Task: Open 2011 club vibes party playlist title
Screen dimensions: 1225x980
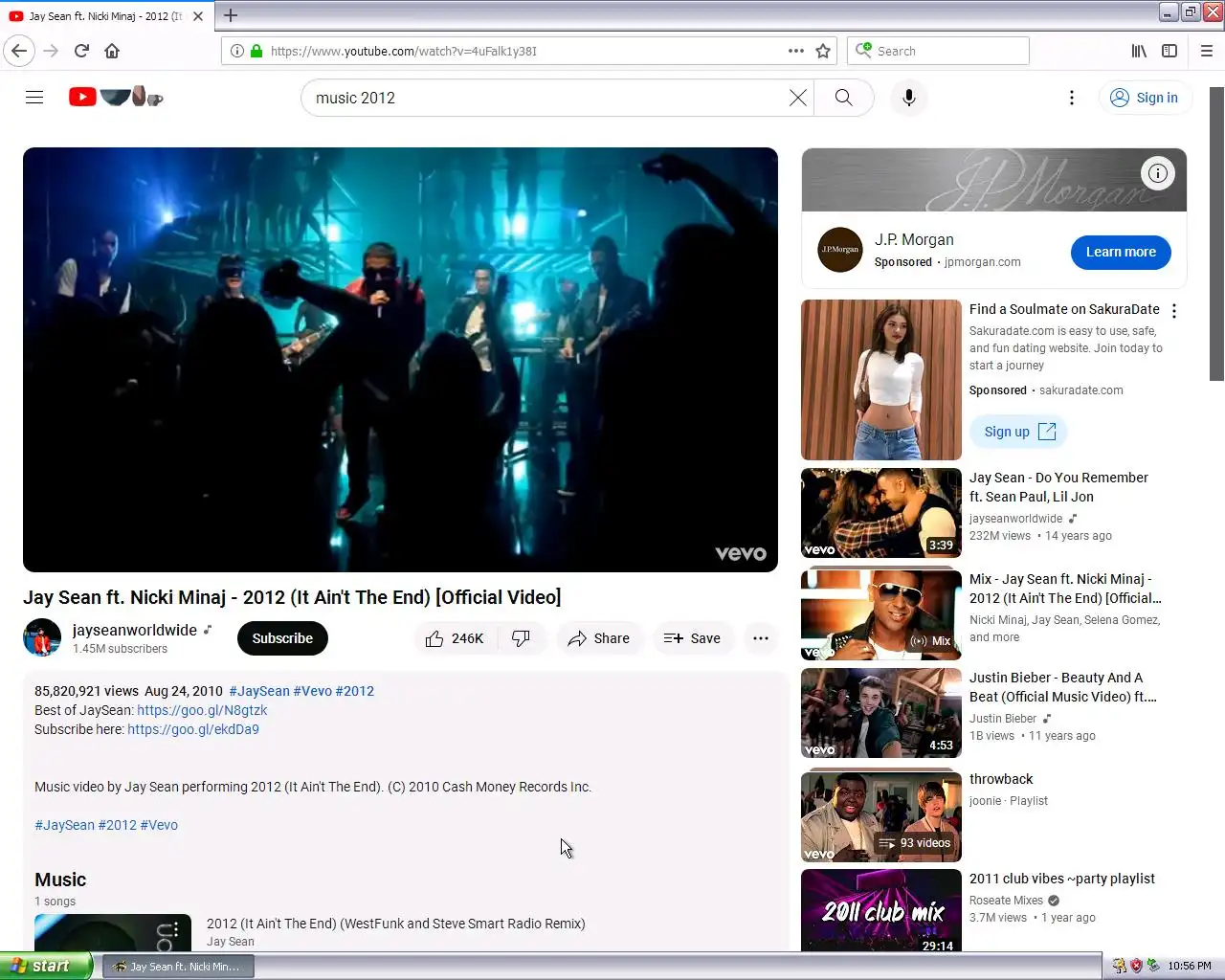Action: coord(1062,879)
